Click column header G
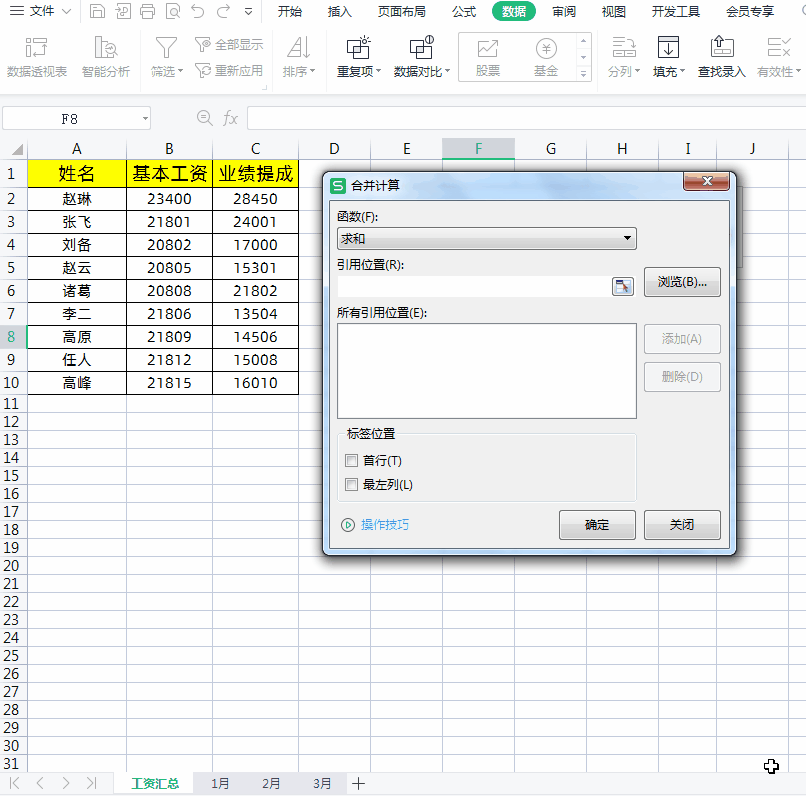806x796 pixels. pos(551,149)
